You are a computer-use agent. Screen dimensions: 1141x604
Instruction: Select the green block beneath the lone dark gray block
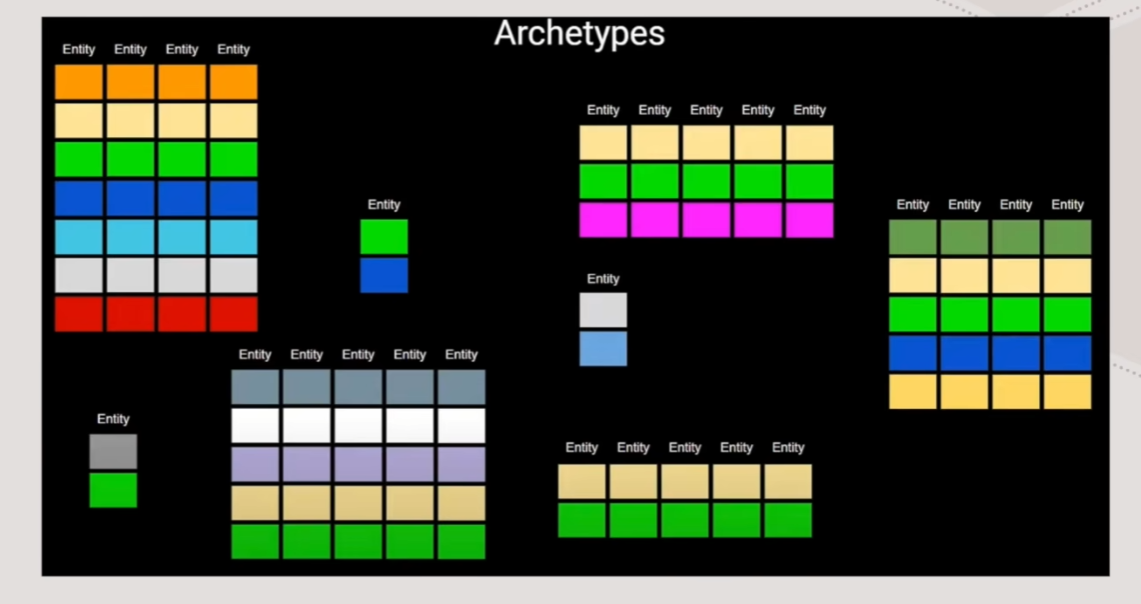(x=113, y=490)
